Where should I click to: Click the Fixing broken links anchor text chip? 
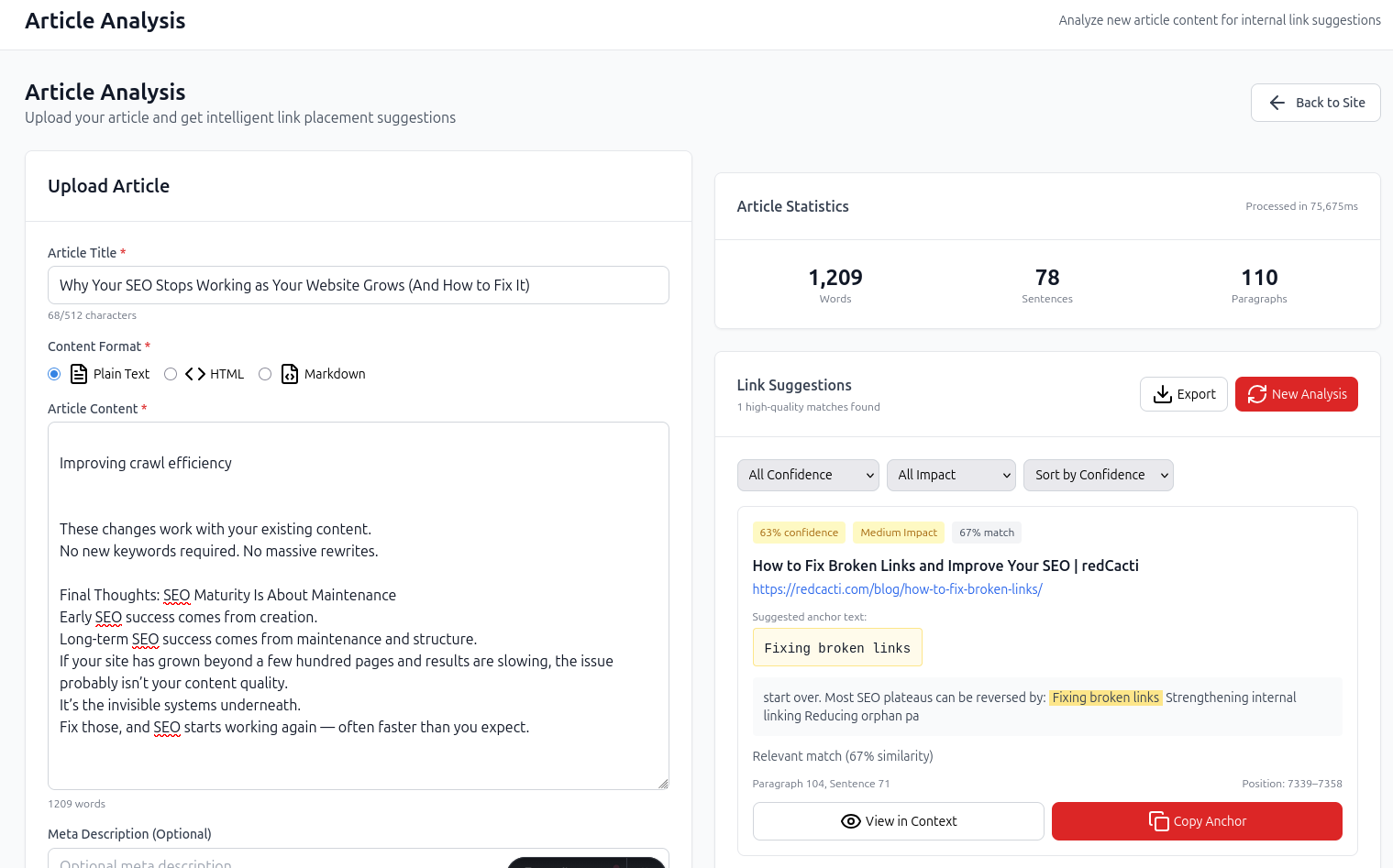837,647
